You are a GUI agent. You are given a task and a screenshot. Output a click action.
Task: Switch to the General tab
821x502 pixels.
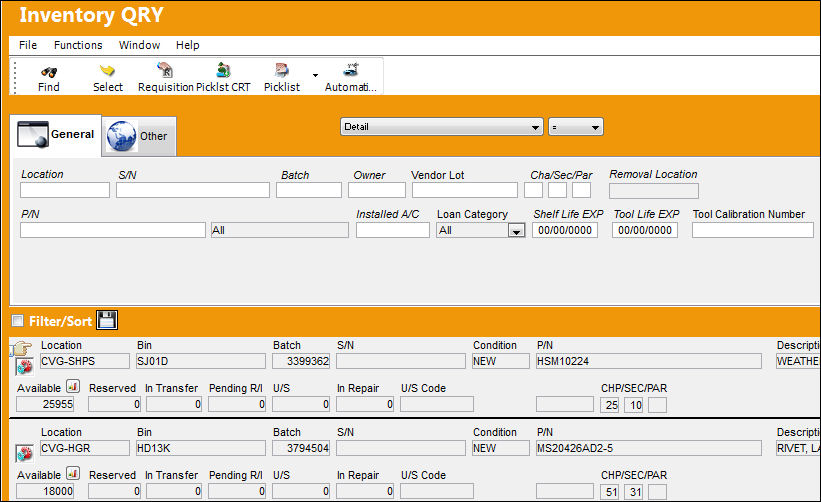[x=56, y=135]
